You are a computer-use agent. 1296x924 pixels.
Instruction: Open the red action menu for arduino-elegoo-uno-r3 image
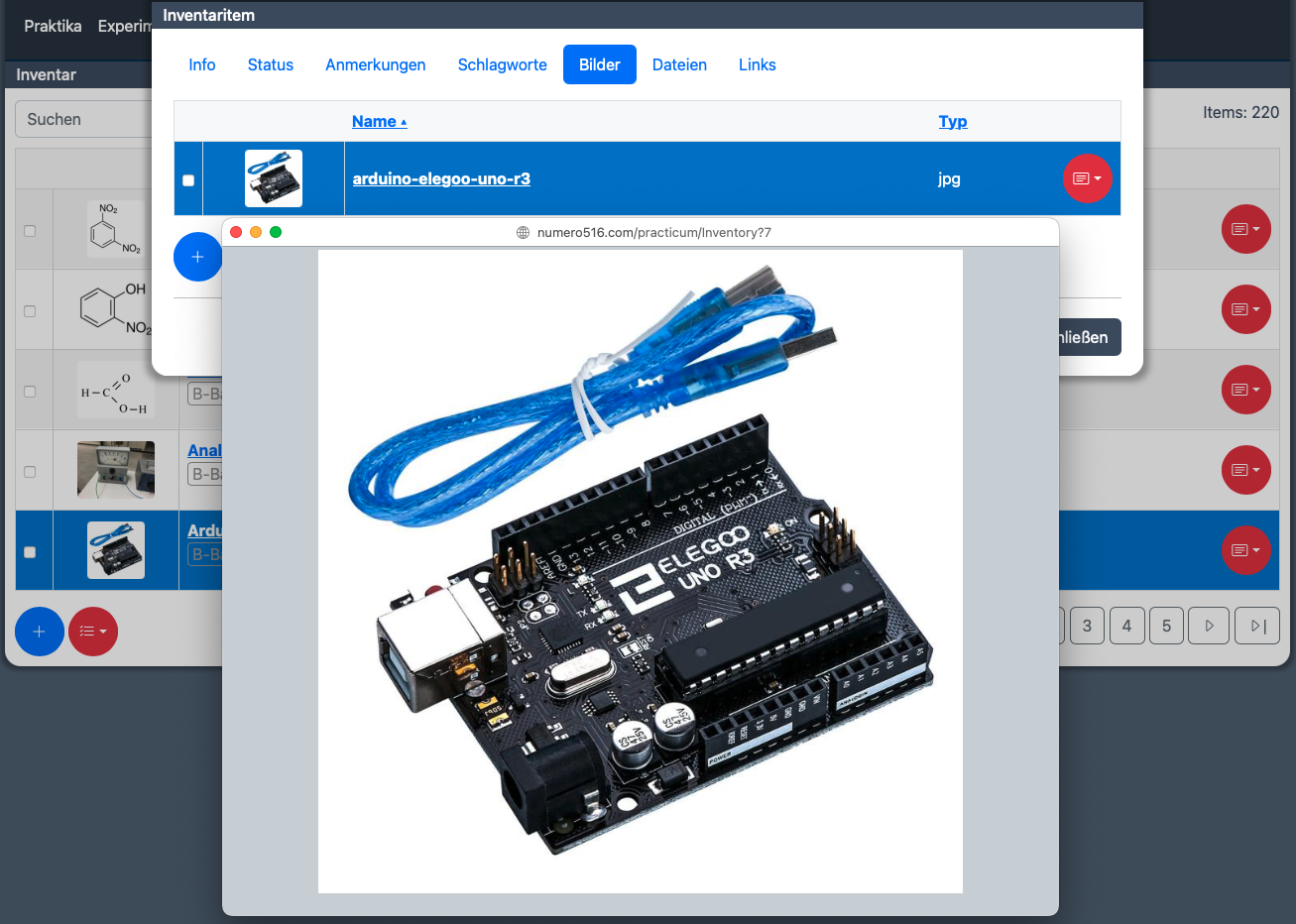click(1087, 178)
